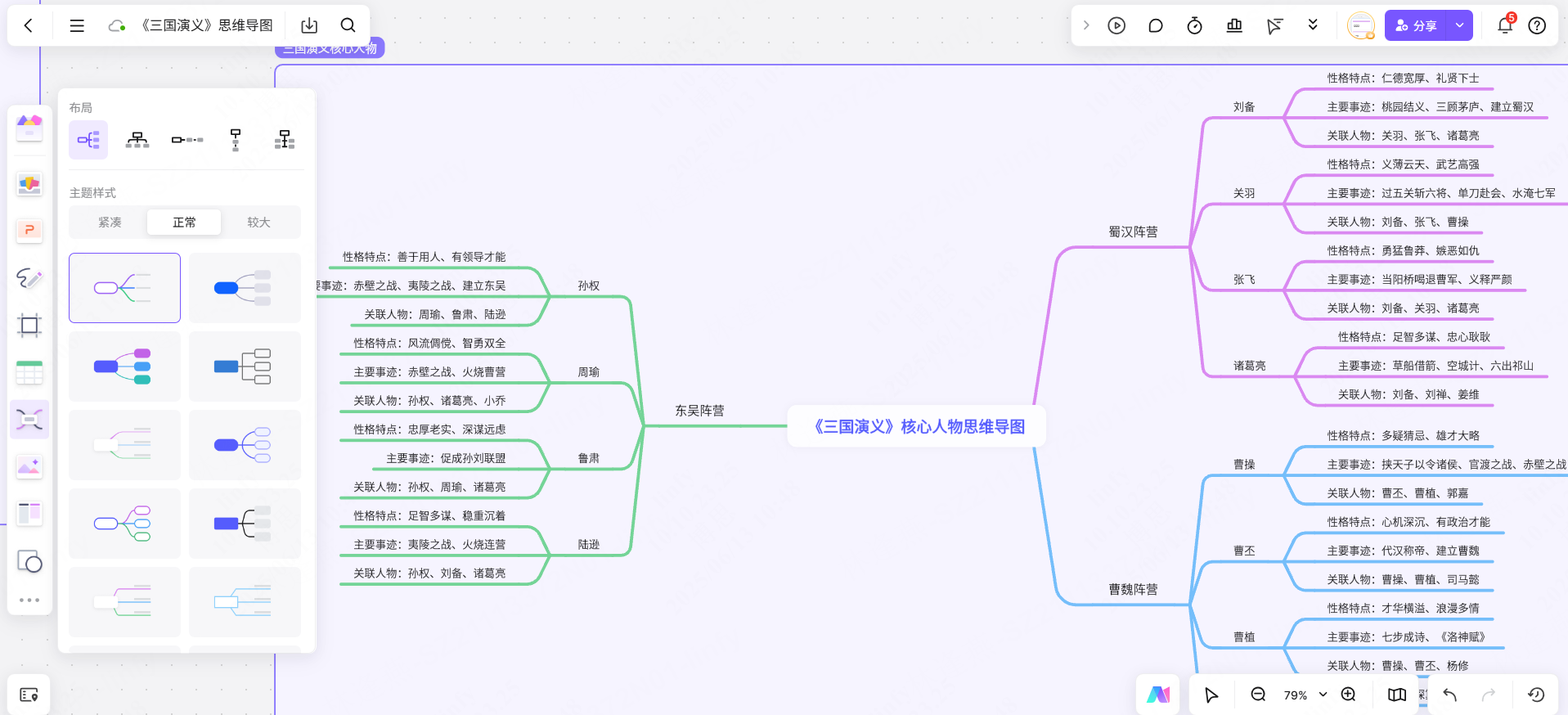
Task: Choose the blue node with outlined children theme
Action: [x=245, y=445]
